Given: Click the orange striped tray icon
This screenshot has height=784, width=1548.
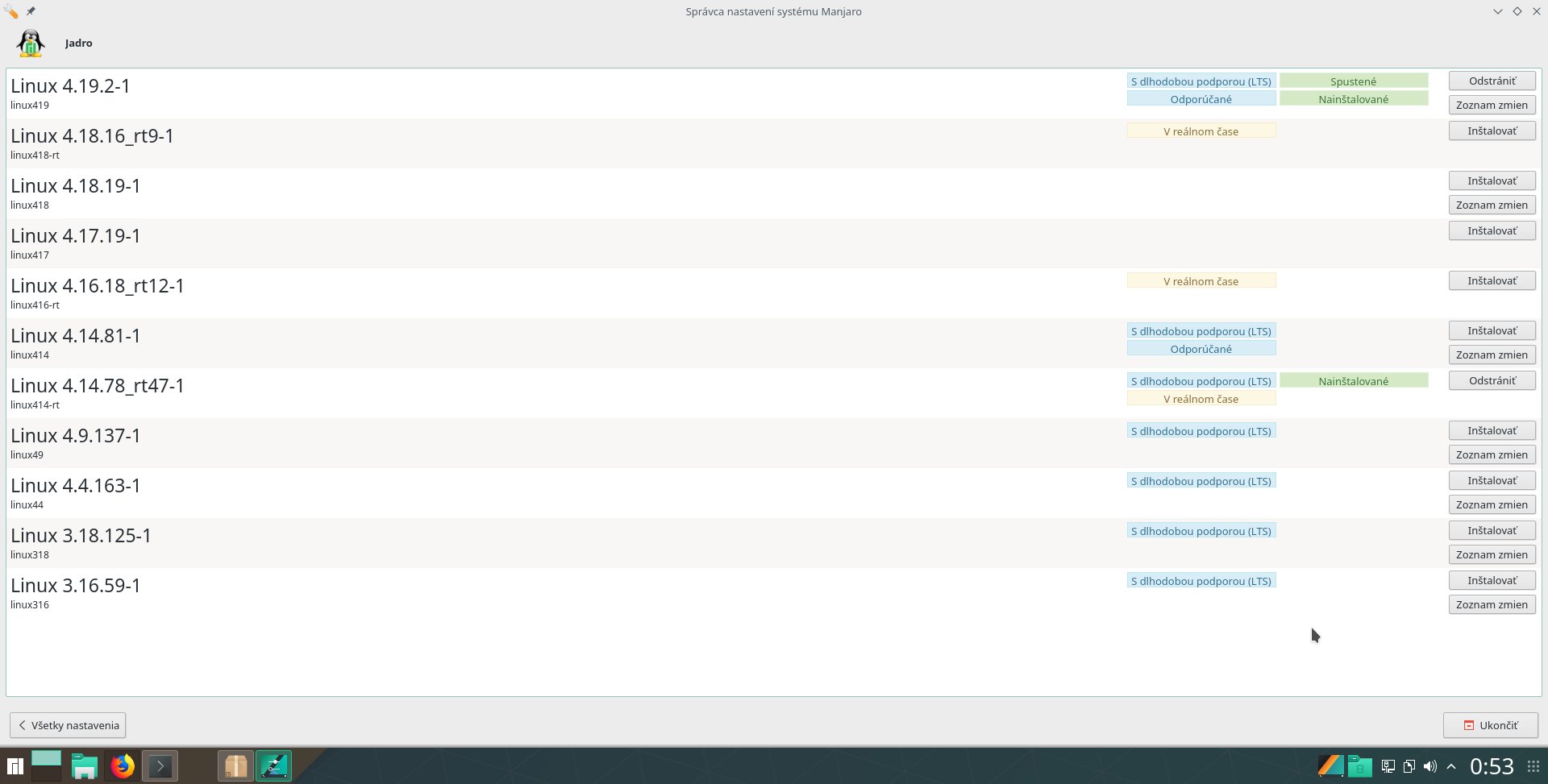Looking at the screenshot, I should pyautogui.click(x=1330, y=765).
